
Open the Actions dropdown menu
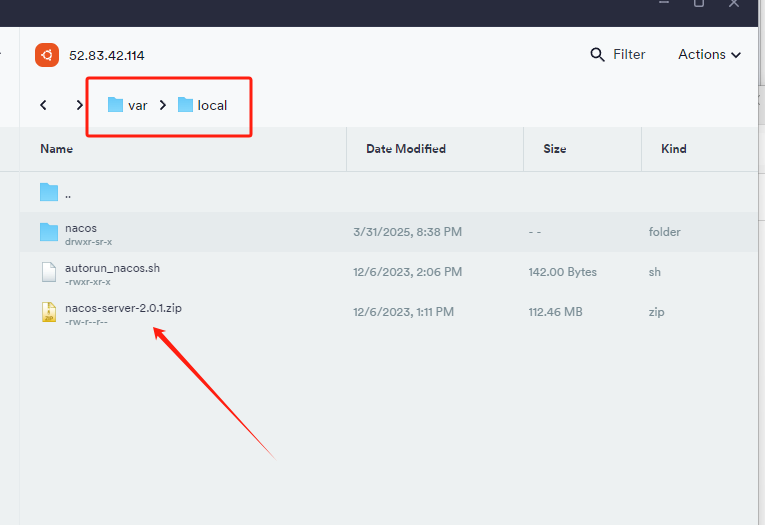pyautogui.click(x=709, y=54)
